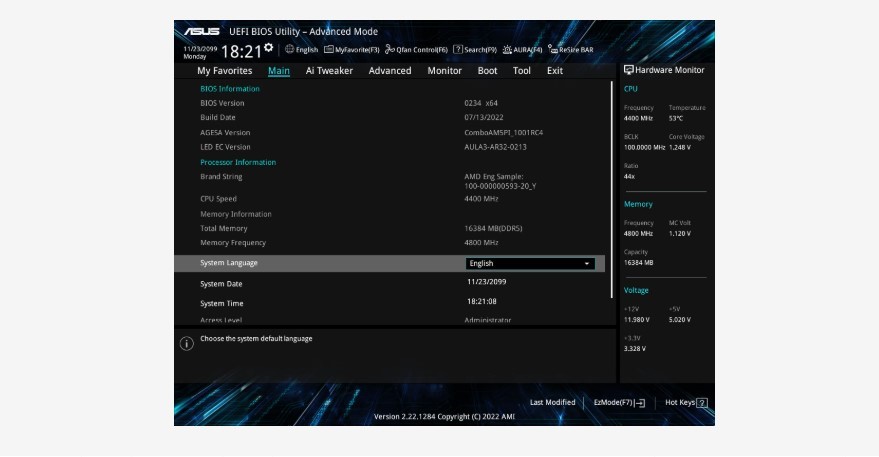
Task: Click the version copyright text at bottom
Action: pyautogui.click(x=445, y=417)
